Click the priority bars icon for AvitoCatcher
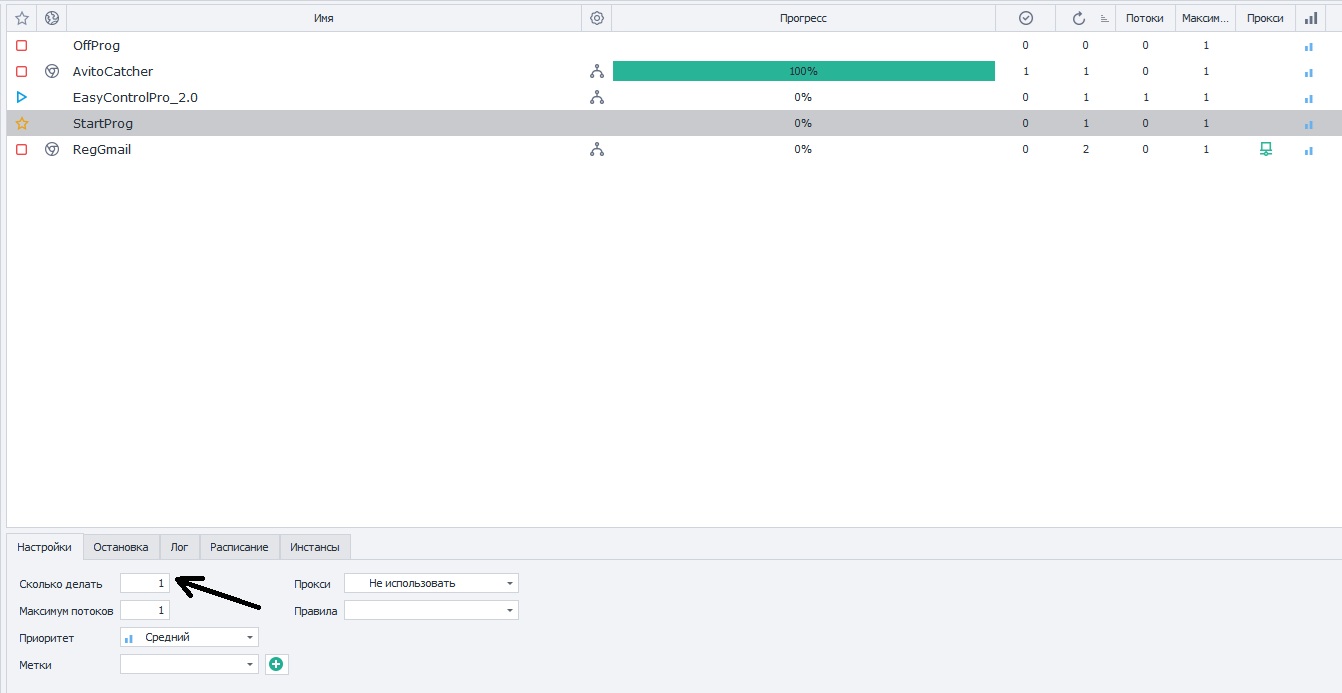Viewport: 1342px width, 693px height. pyautogui.click(x=1309, y=73)
